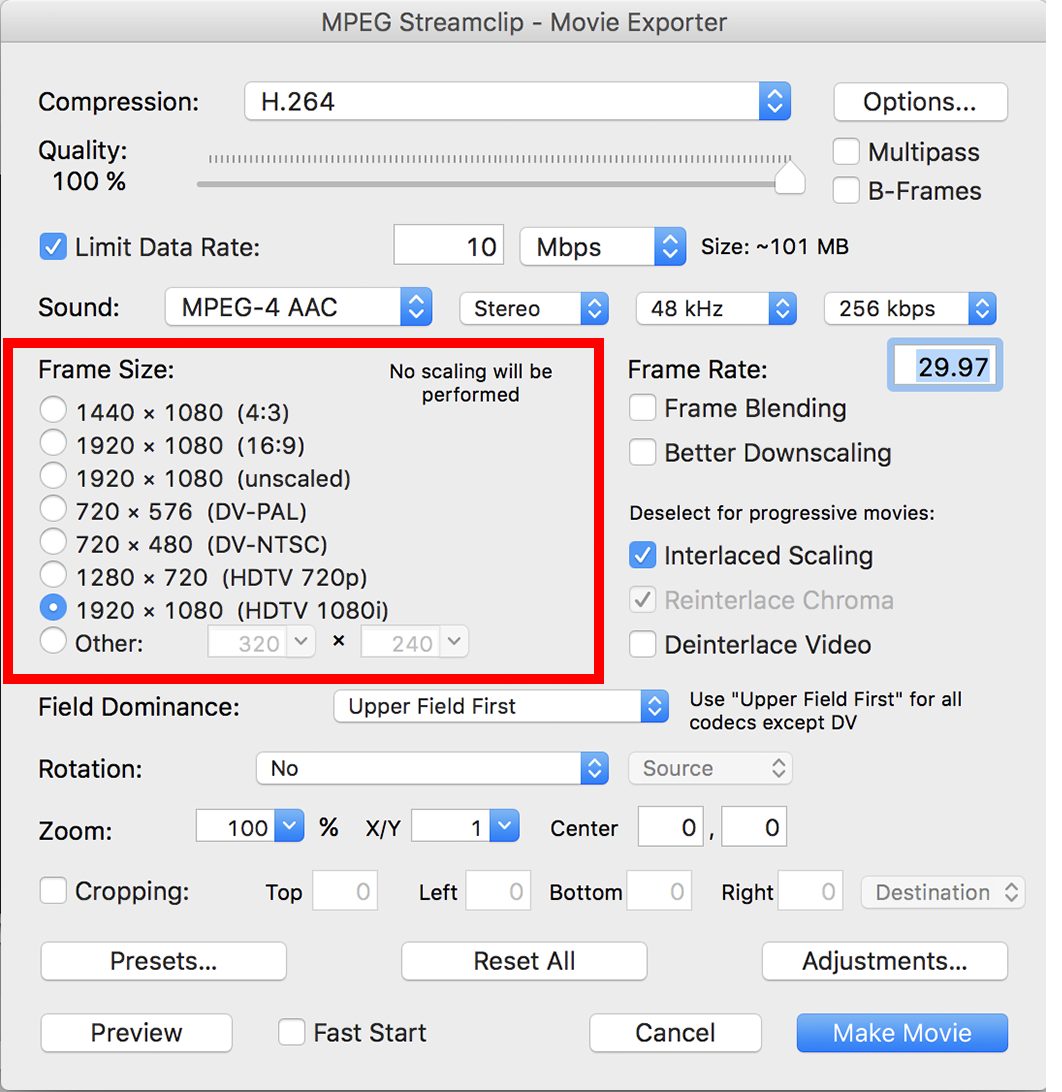Image resolution: width=1062 pixels, height=1092 pixels.
Task: Select the 1920 × 1080 (unscaled) frame size
Action: pyautogui.click(x=53, y=476)
